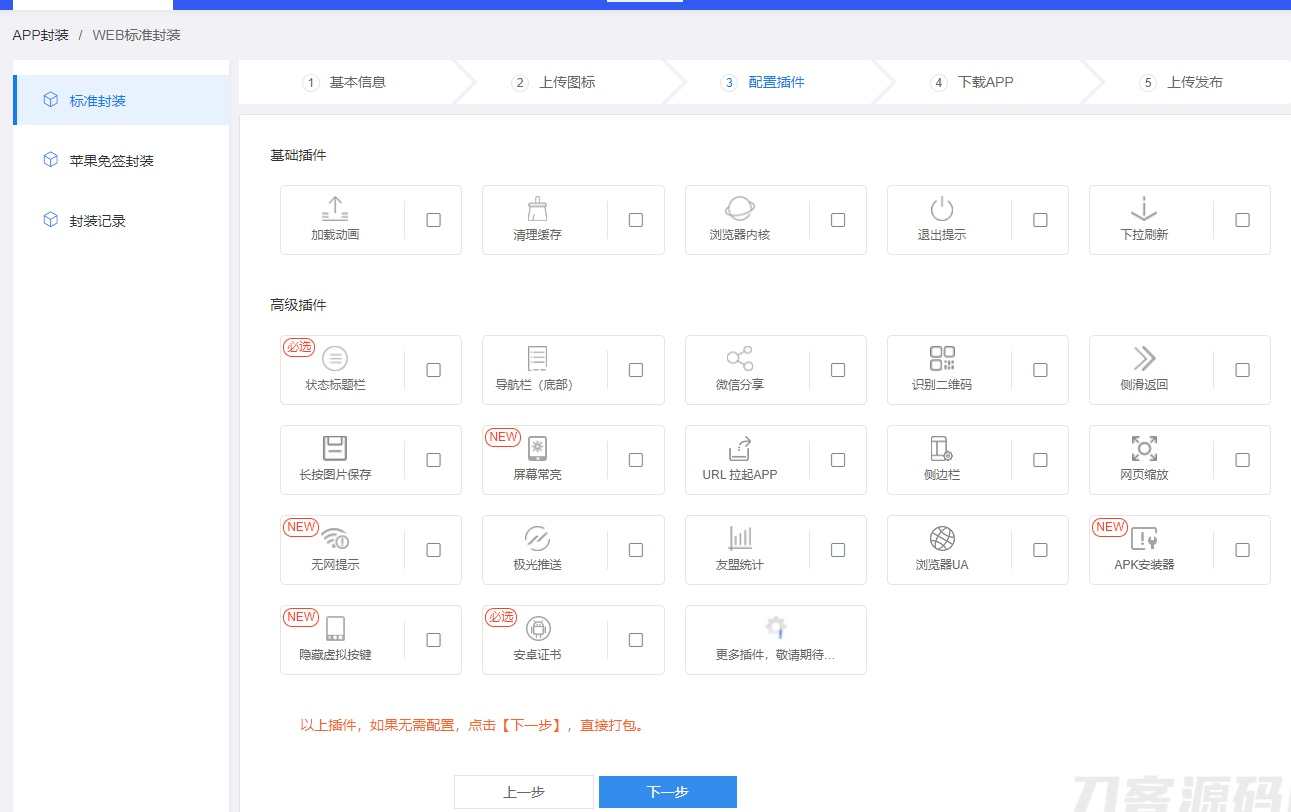
Task: Click the APP封装 breadcrumb link
Action: tap(41, 35)
